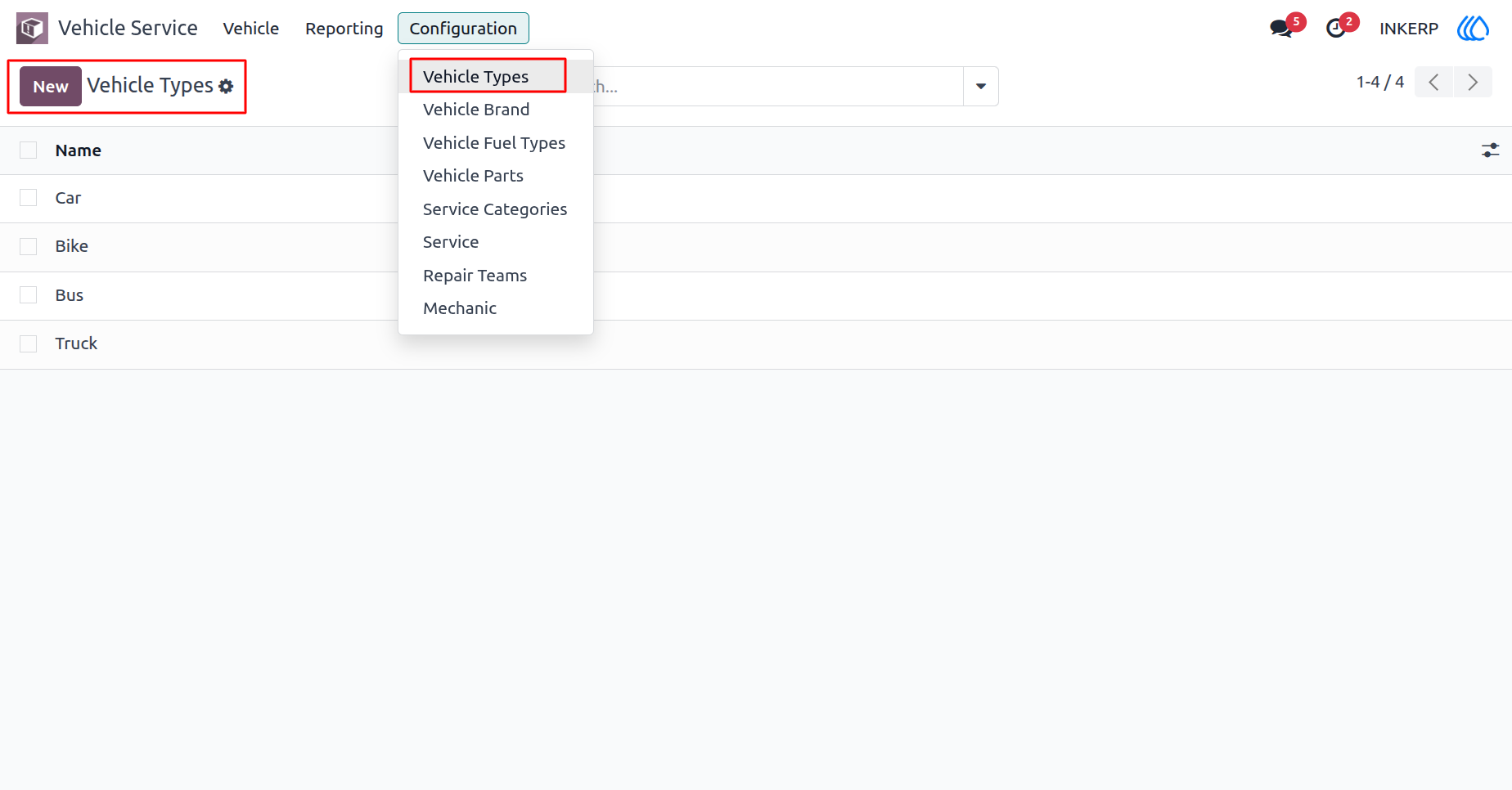Select Vehicle Fuel Types menu entry
This screenshot has width=1512, height=790.
[495, 143]
